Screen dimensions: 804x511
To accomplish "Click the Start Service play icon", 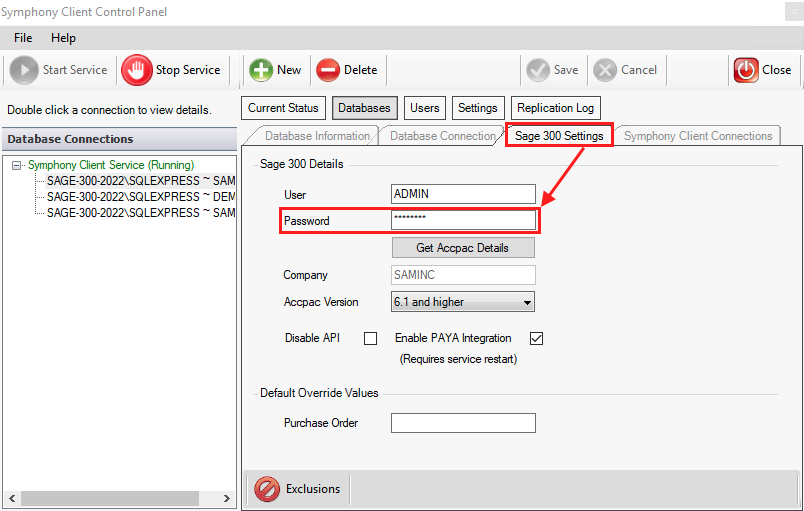I will coord(25,70).
